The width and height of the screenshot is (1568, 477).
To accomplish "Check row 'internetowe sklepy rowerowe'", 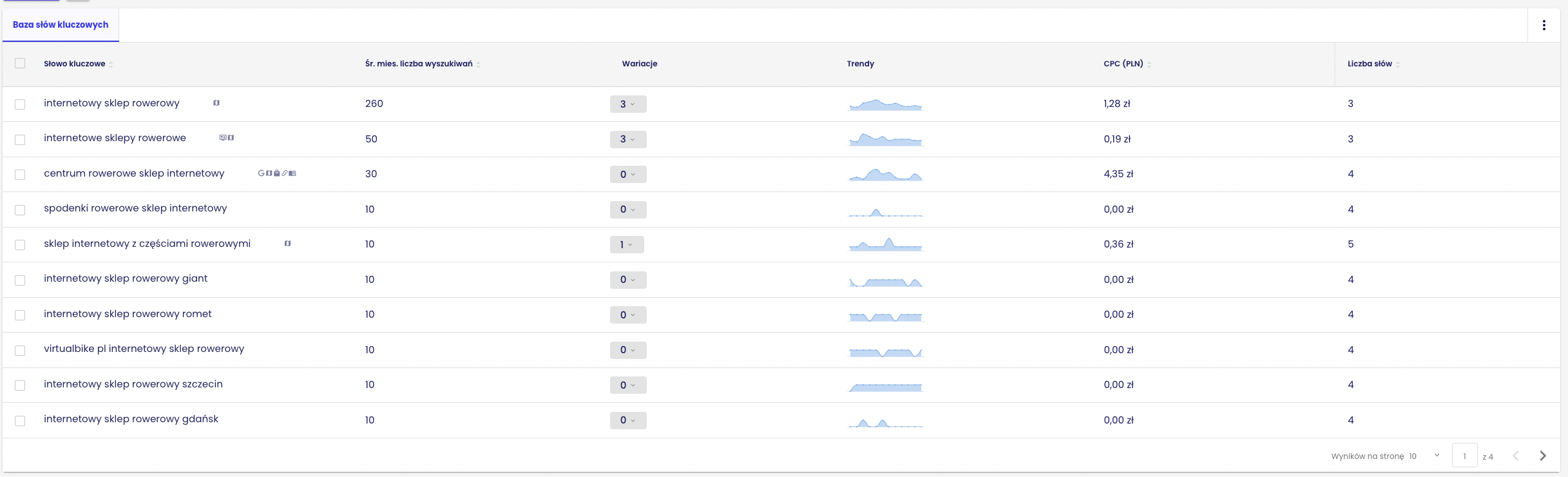I will click(x=20, y=140).
